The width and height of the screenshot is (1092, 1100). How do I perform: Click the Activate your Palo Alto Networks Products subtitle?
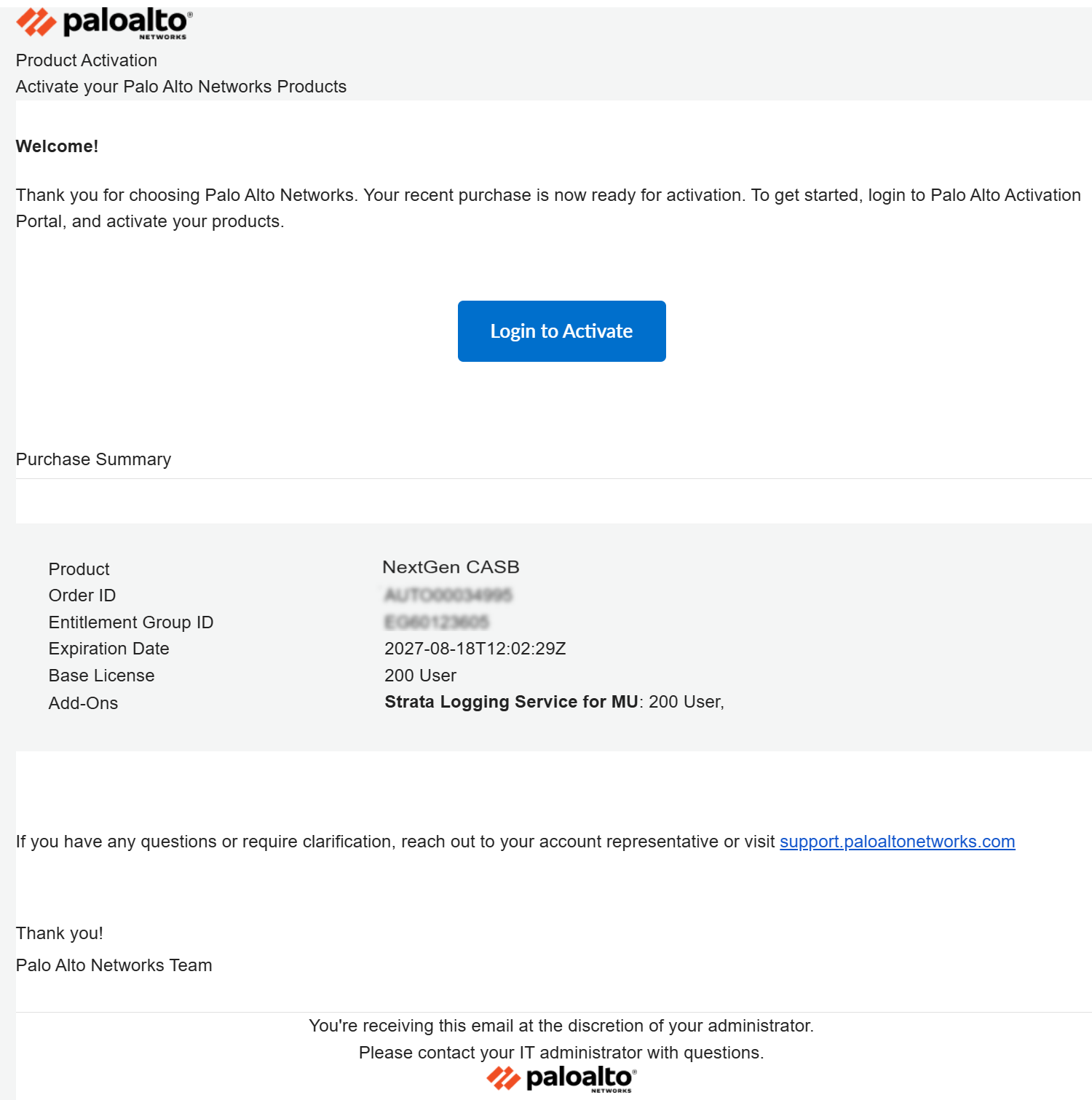(x=181, y=87)
